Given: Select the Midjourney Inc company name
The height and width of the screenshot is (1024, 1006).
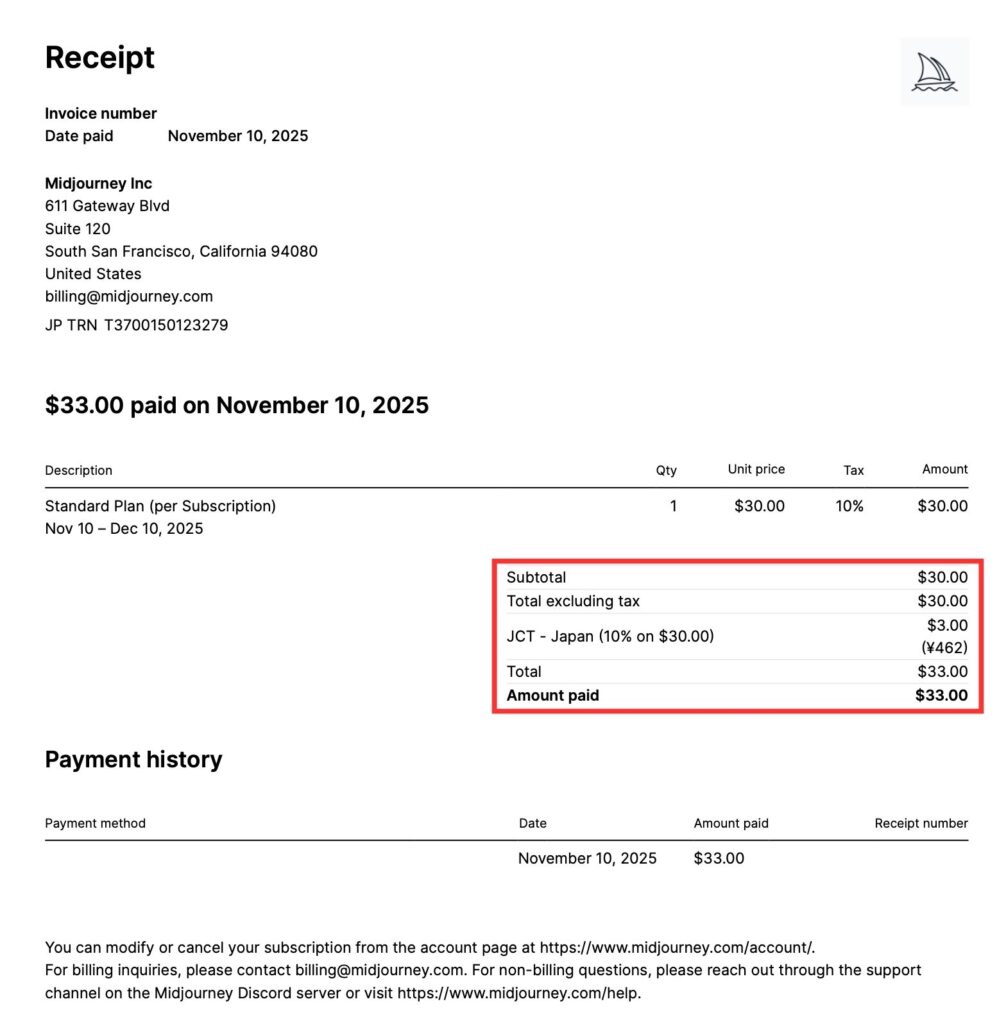Looking at the screenshot, I should pos(98,183).
